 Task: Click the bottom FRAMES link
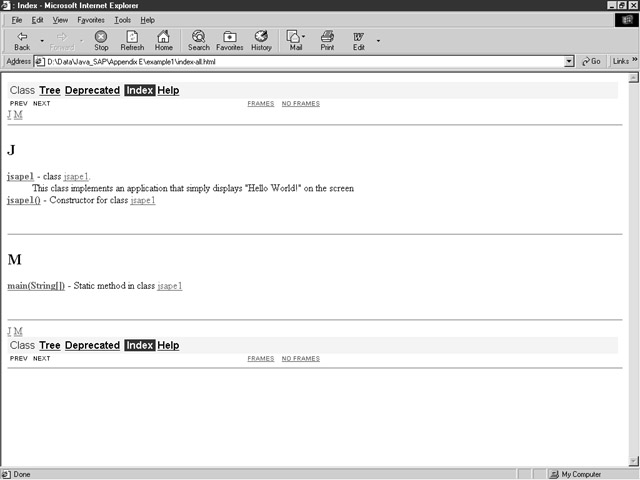click(x=261, y=358)
